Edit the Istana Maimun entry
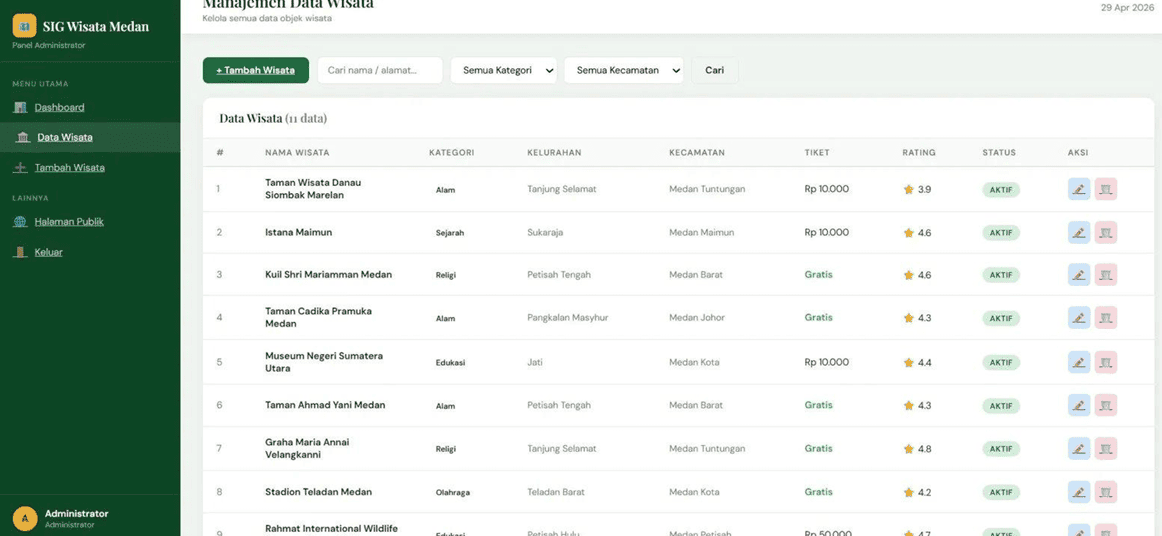The width and height of the screenshot is (1162, 536). (1079, 233)
